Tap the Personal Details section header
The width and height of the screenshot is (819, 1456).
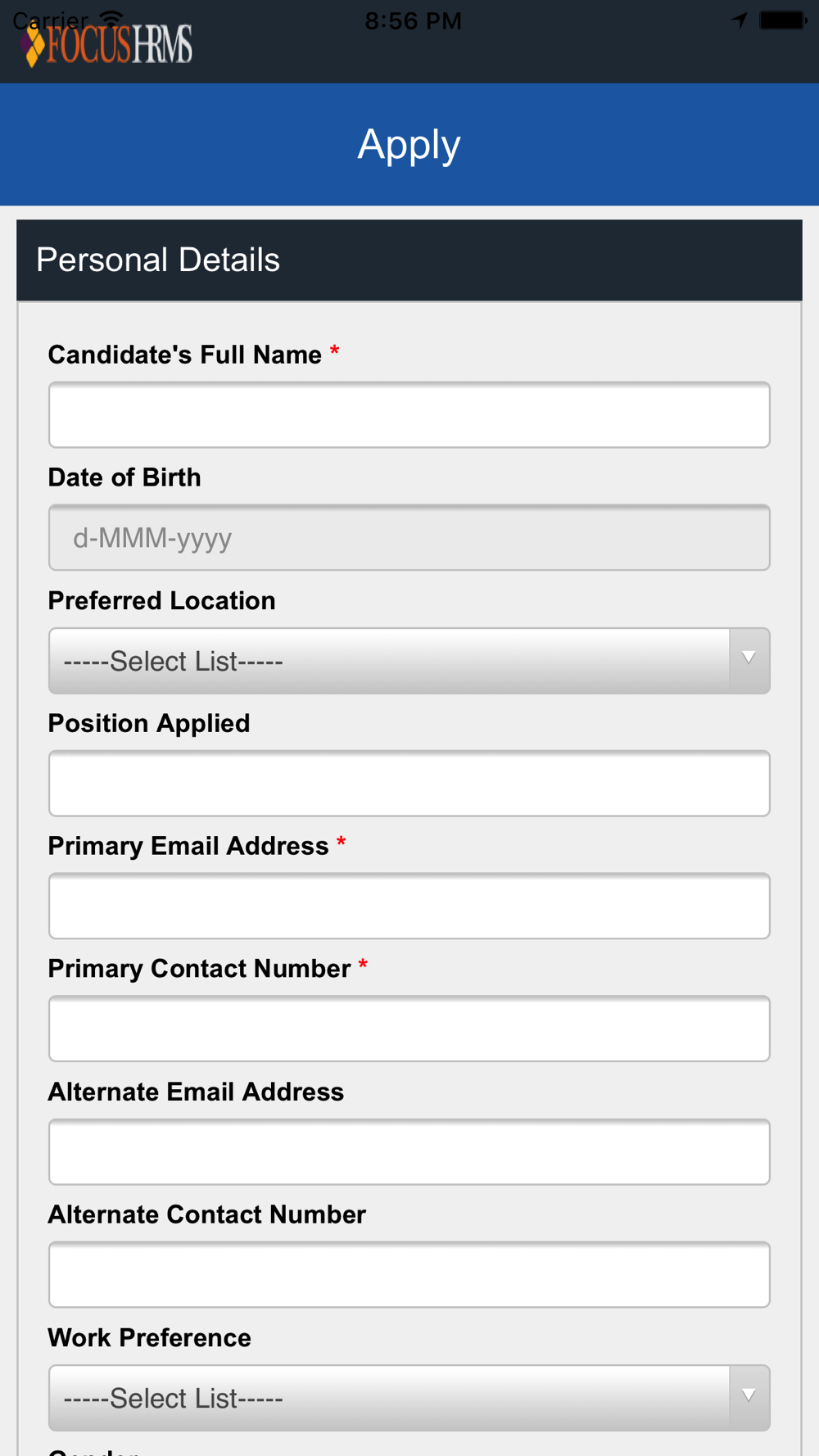[x=409, y=260]
